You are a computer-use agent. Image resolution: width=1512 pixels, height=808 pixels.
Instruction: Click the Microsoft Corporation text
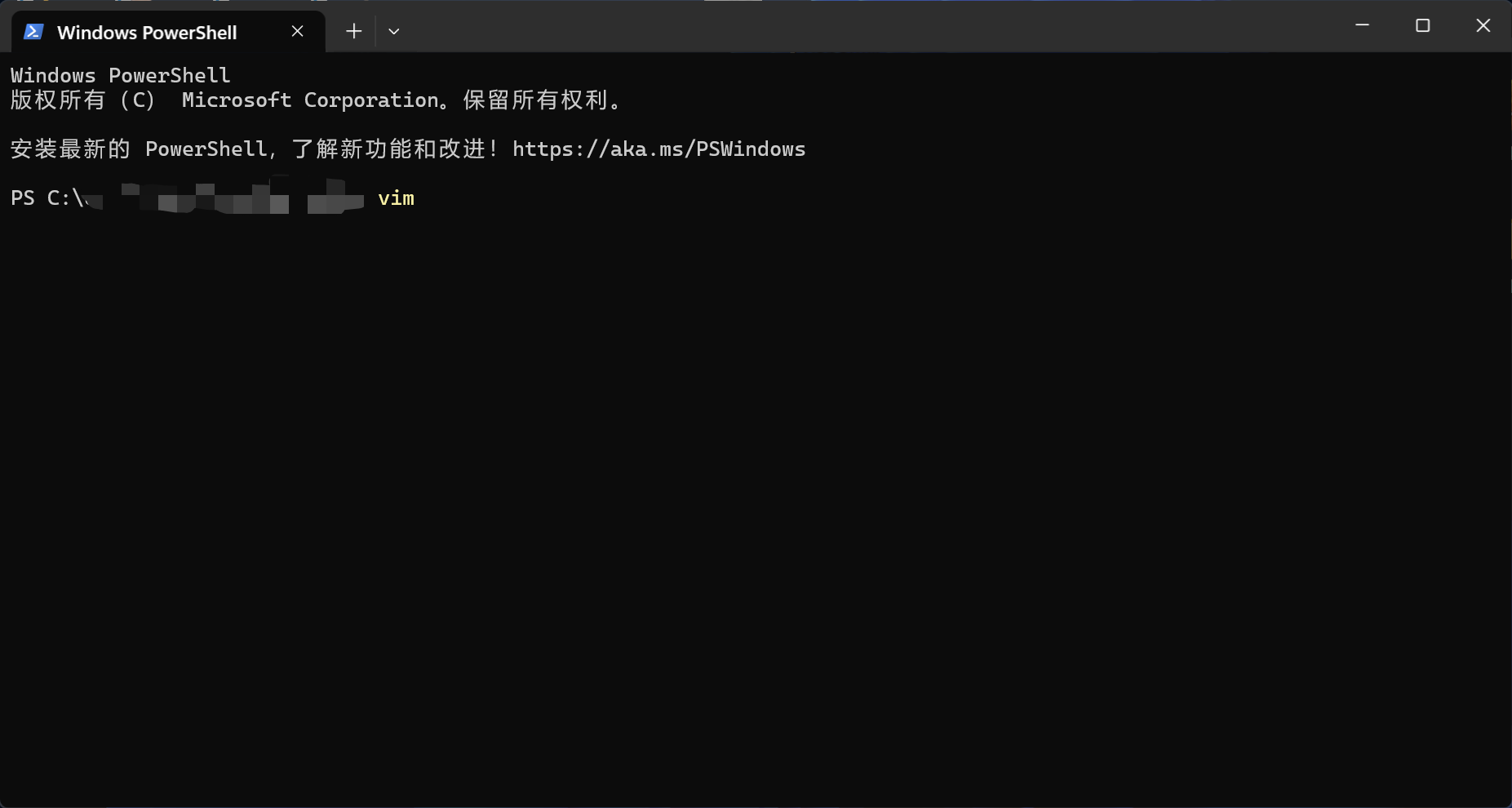tap(310, 100)
